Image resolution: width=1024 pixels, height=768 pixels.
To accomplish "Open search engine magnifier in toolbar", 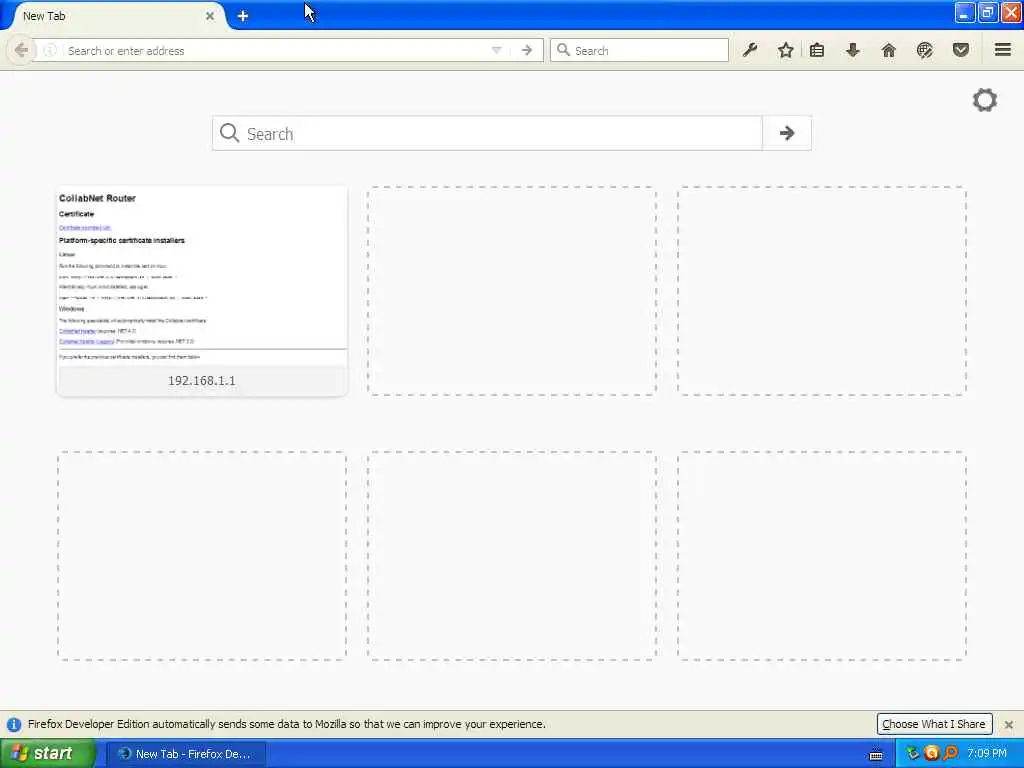I will point(563,50).
